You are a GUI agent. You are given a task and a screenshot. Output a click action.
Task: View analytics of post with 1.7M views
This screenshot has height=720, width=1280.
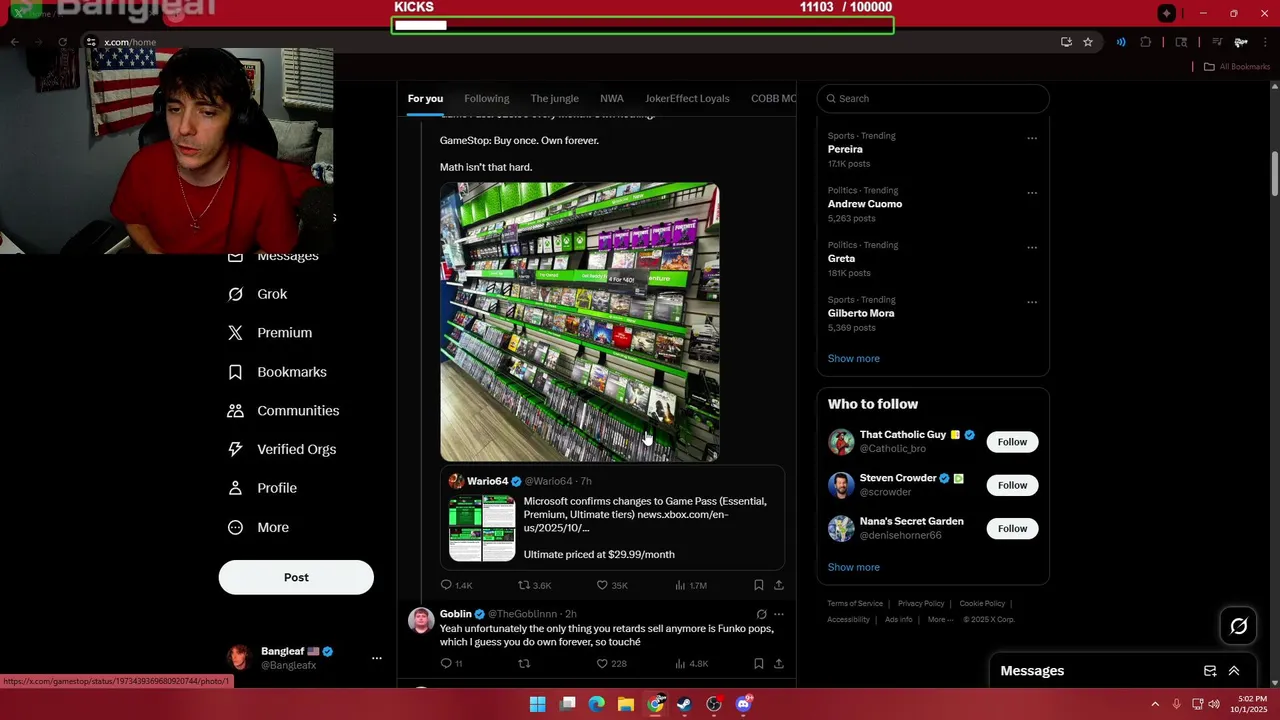(x=691, y=585)
